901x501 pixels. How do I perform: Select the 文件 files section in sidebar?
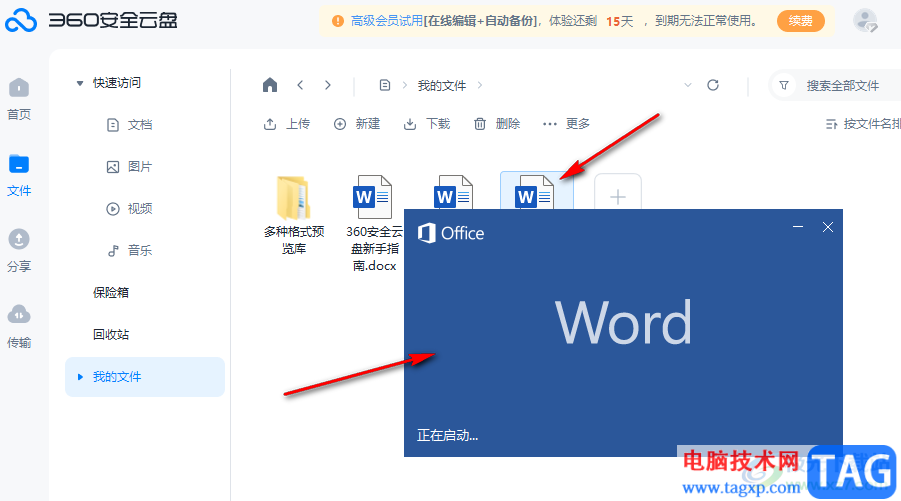click(x=19, y=175)
